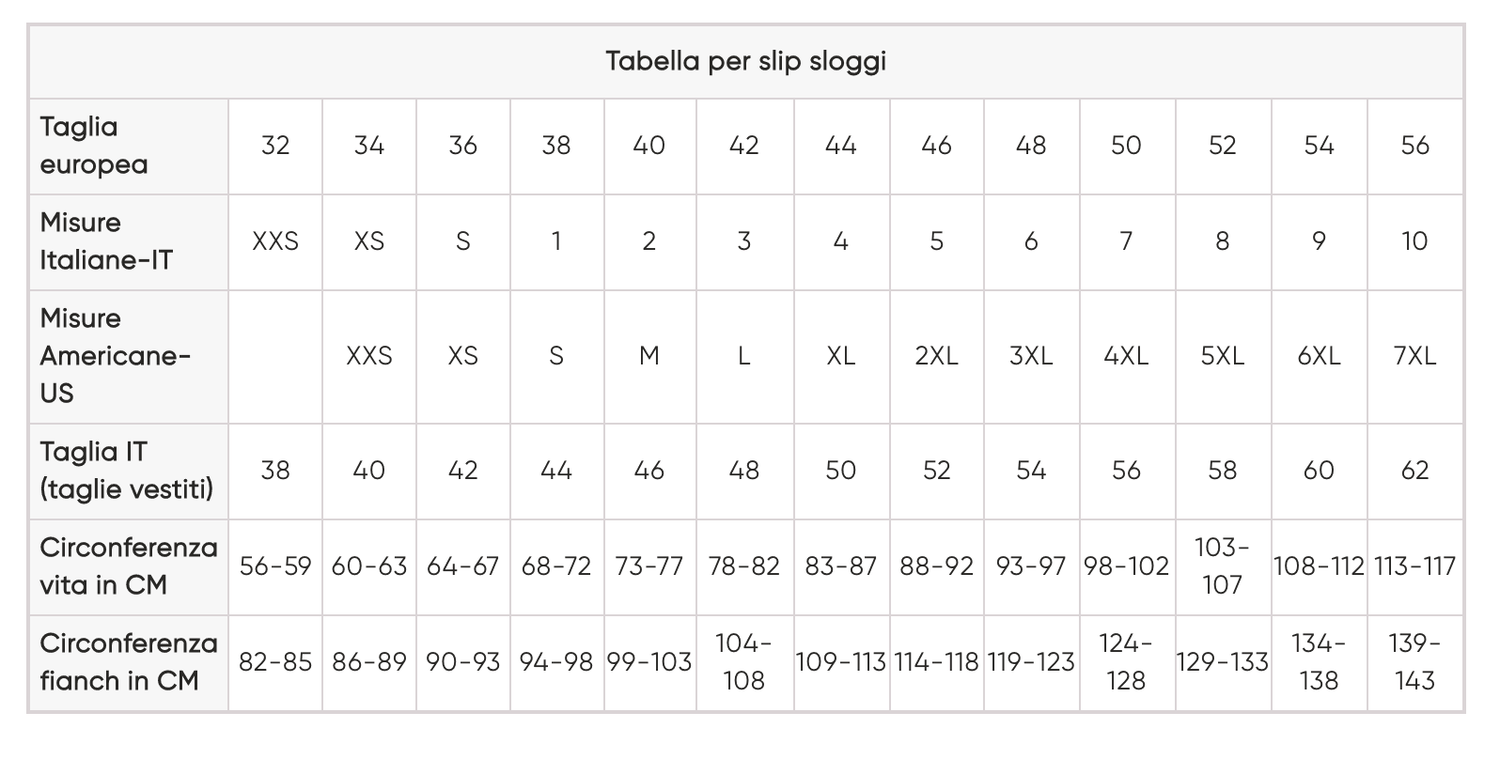Click the 'Tabella per slip sloggi' table title
Image resolution: width=1500 pixels, height=759 pixels.
(746, 62)
